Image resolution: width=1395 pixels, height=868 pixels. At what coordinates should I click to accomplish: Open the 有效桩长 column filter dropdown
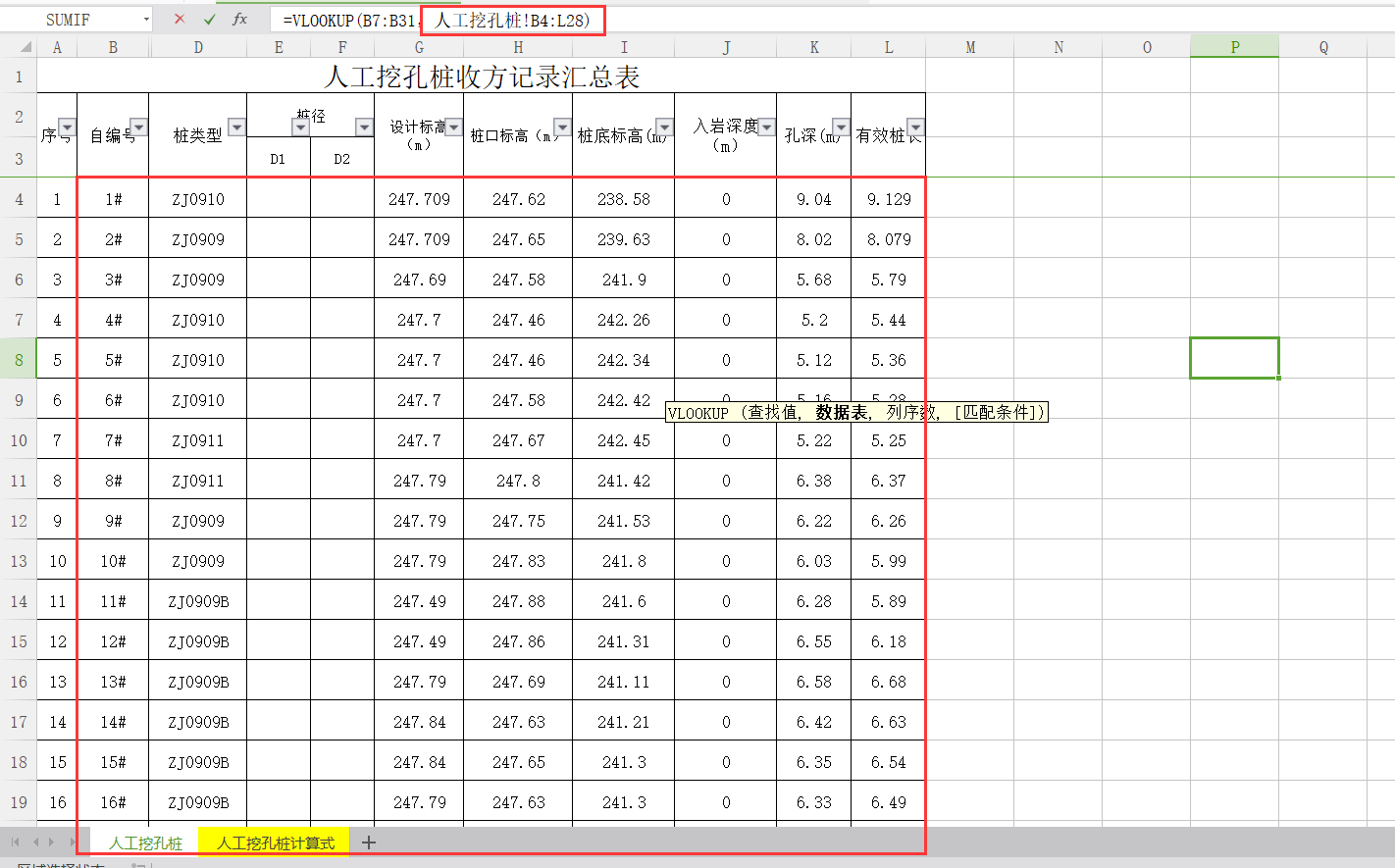coord(915,127)
